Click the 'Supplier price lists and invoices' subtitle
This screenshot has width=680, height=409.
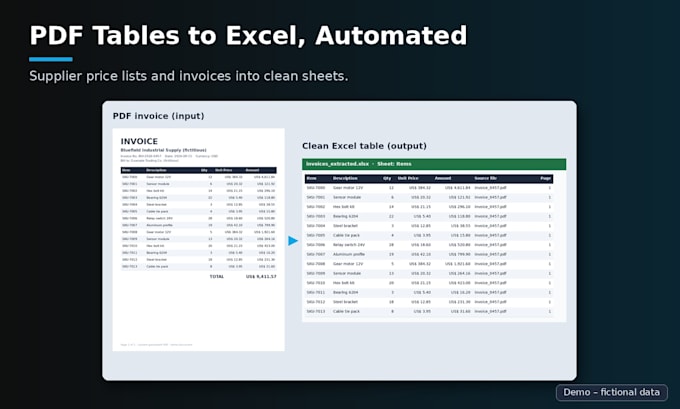[x=189, y=76]
